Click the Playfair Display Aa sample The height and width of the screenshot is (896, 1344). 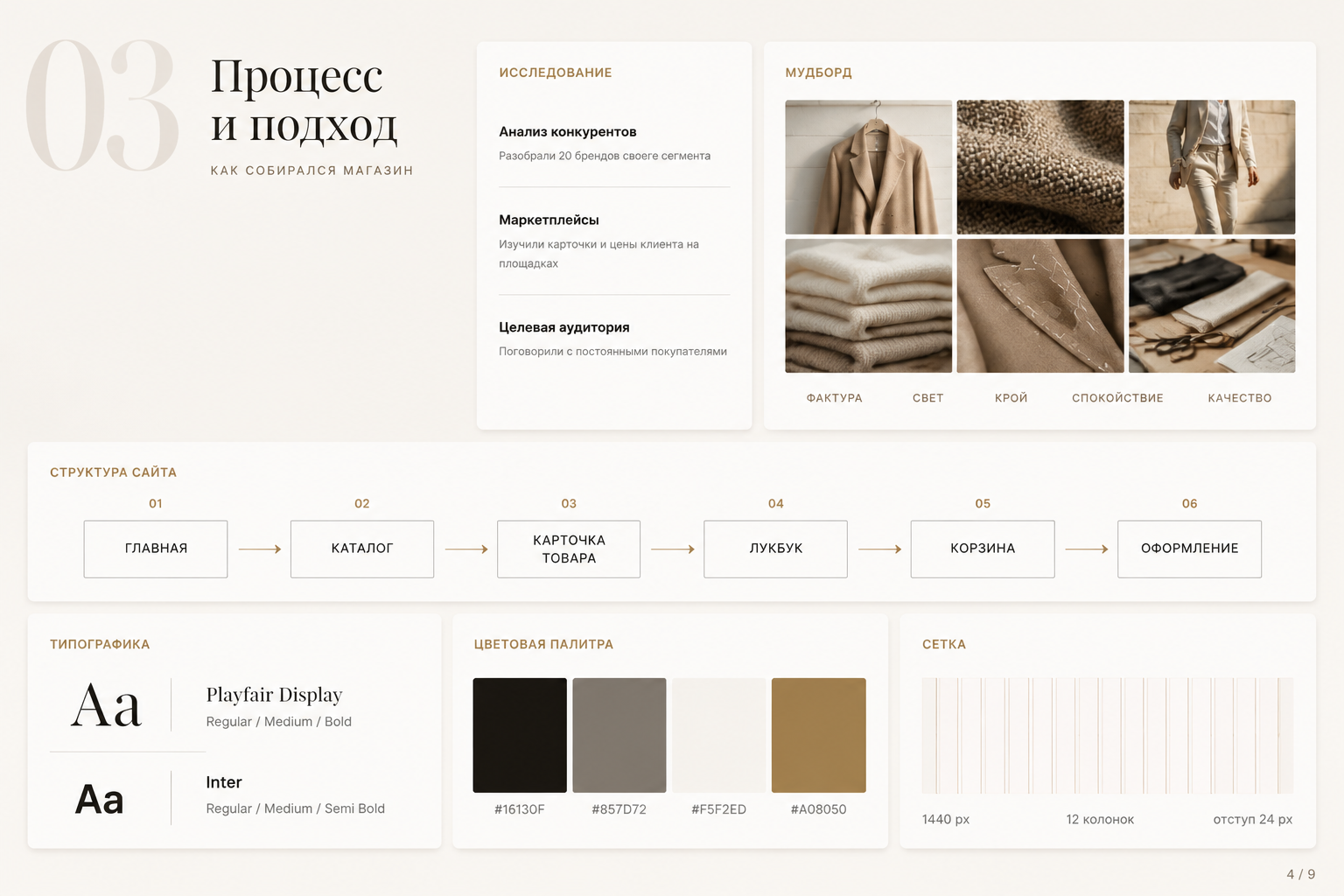[x=106, y=706]
